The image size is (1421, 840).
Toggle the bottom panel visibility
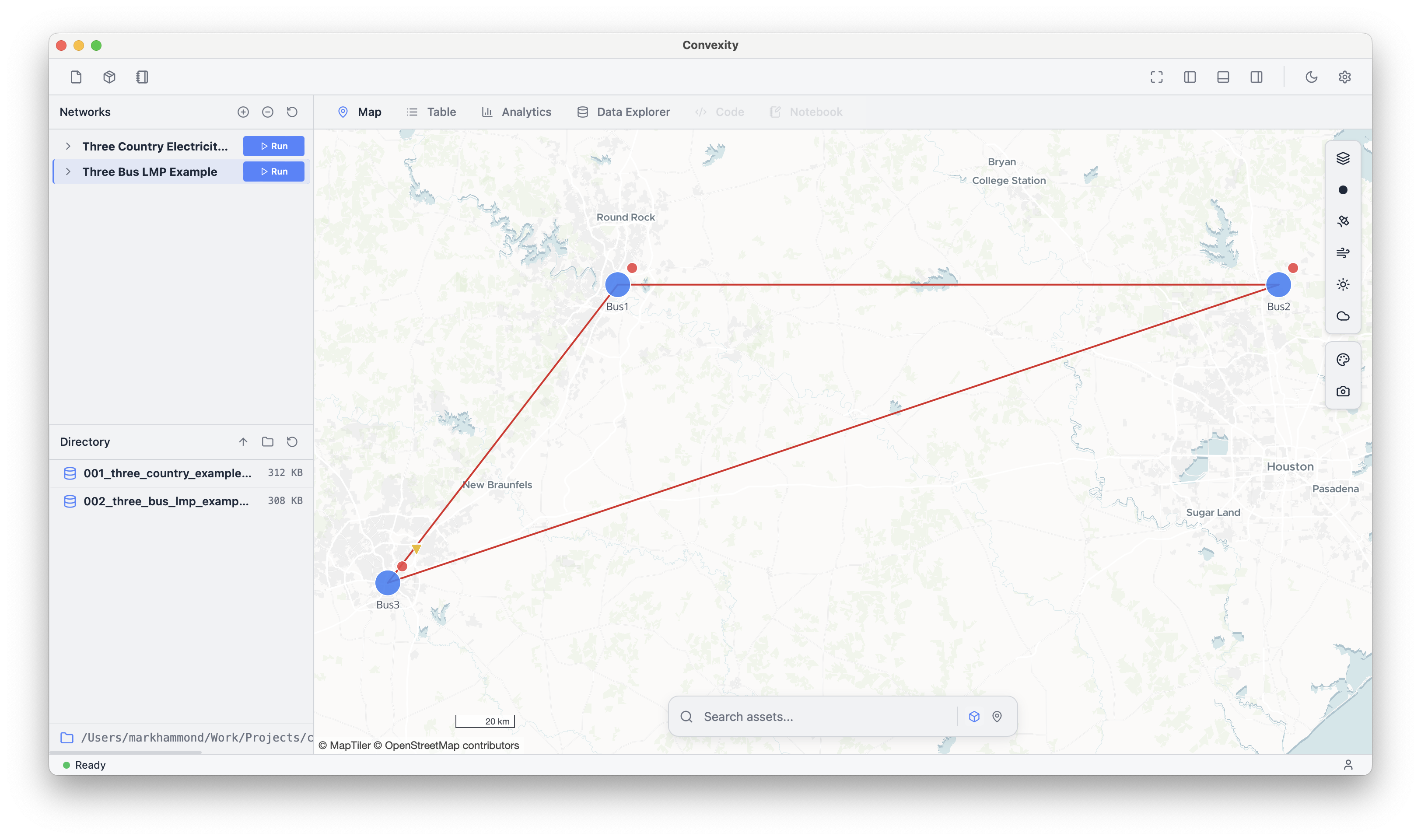(1223, 77)
